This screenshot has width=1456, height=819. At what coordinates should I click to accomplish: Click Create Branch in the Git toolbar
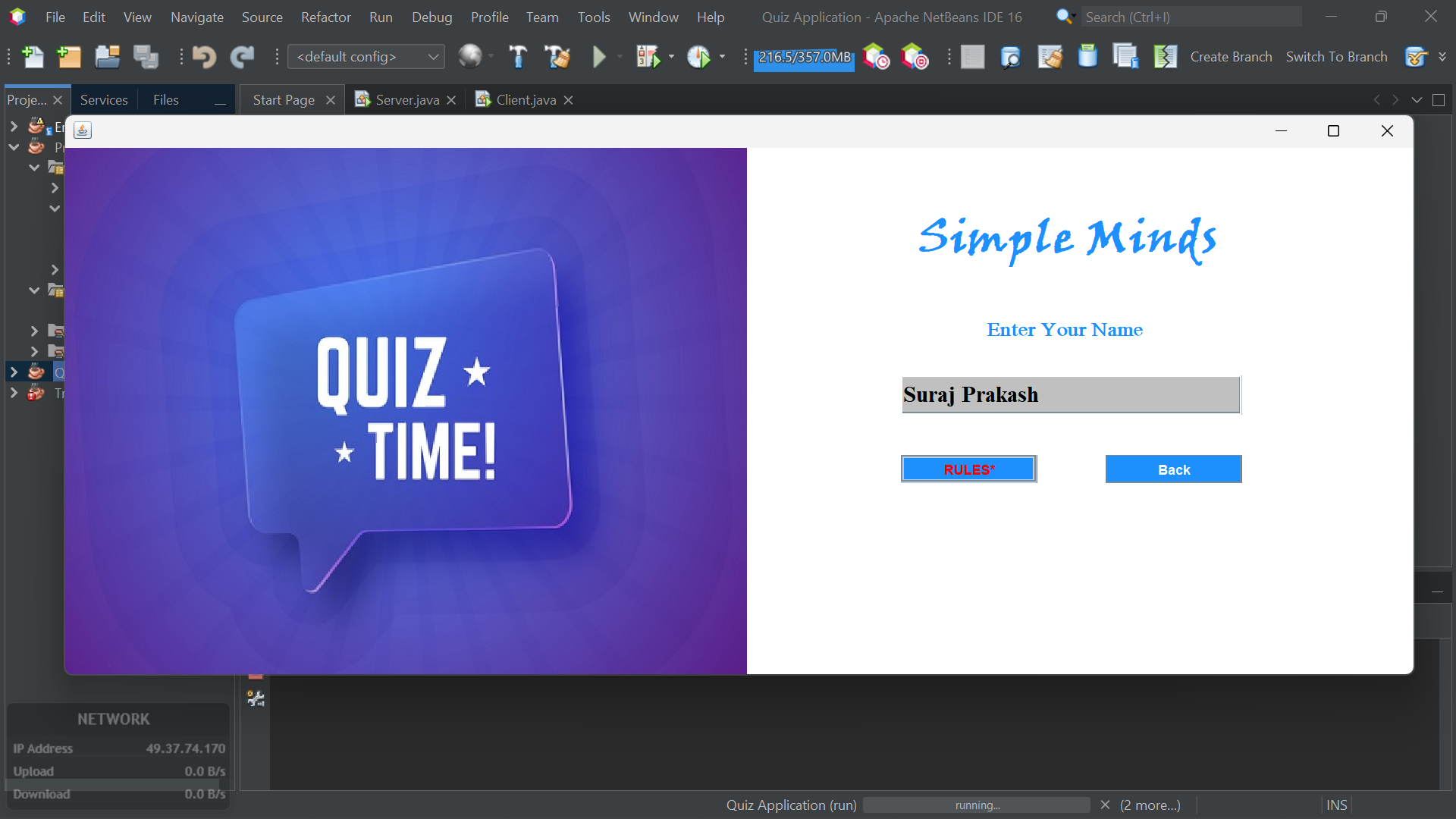point(1231,56)
